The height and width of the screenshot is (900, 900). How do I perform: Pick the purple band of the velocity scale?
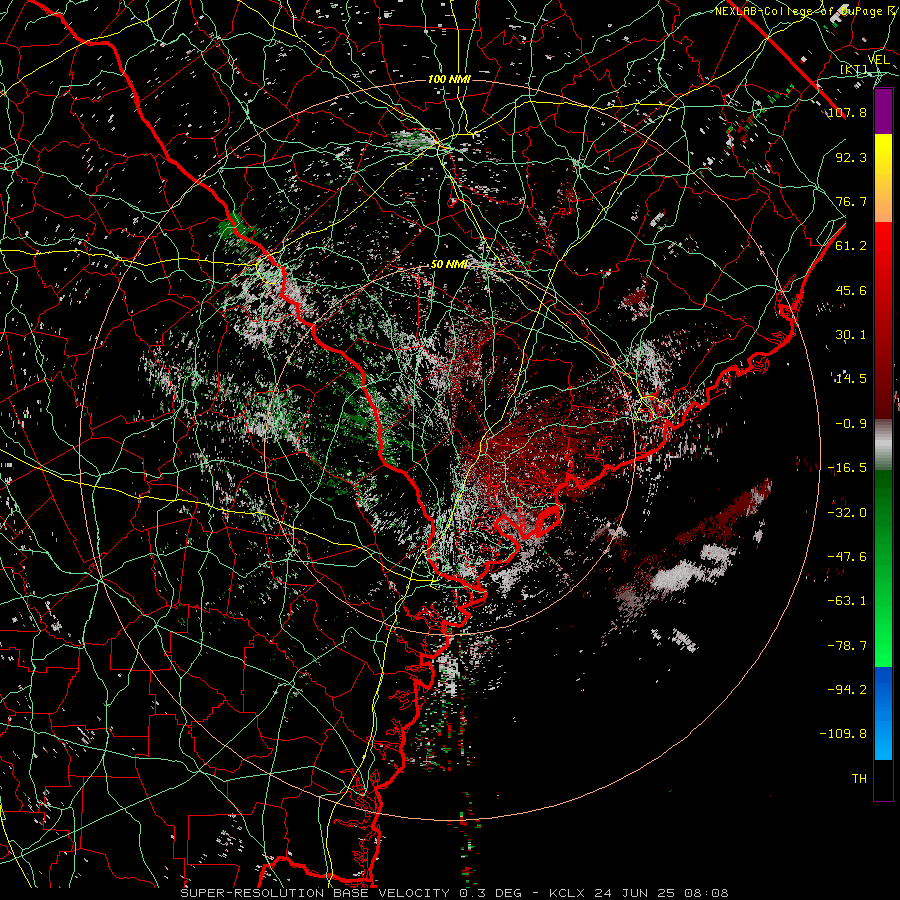(x=883, y=111)
